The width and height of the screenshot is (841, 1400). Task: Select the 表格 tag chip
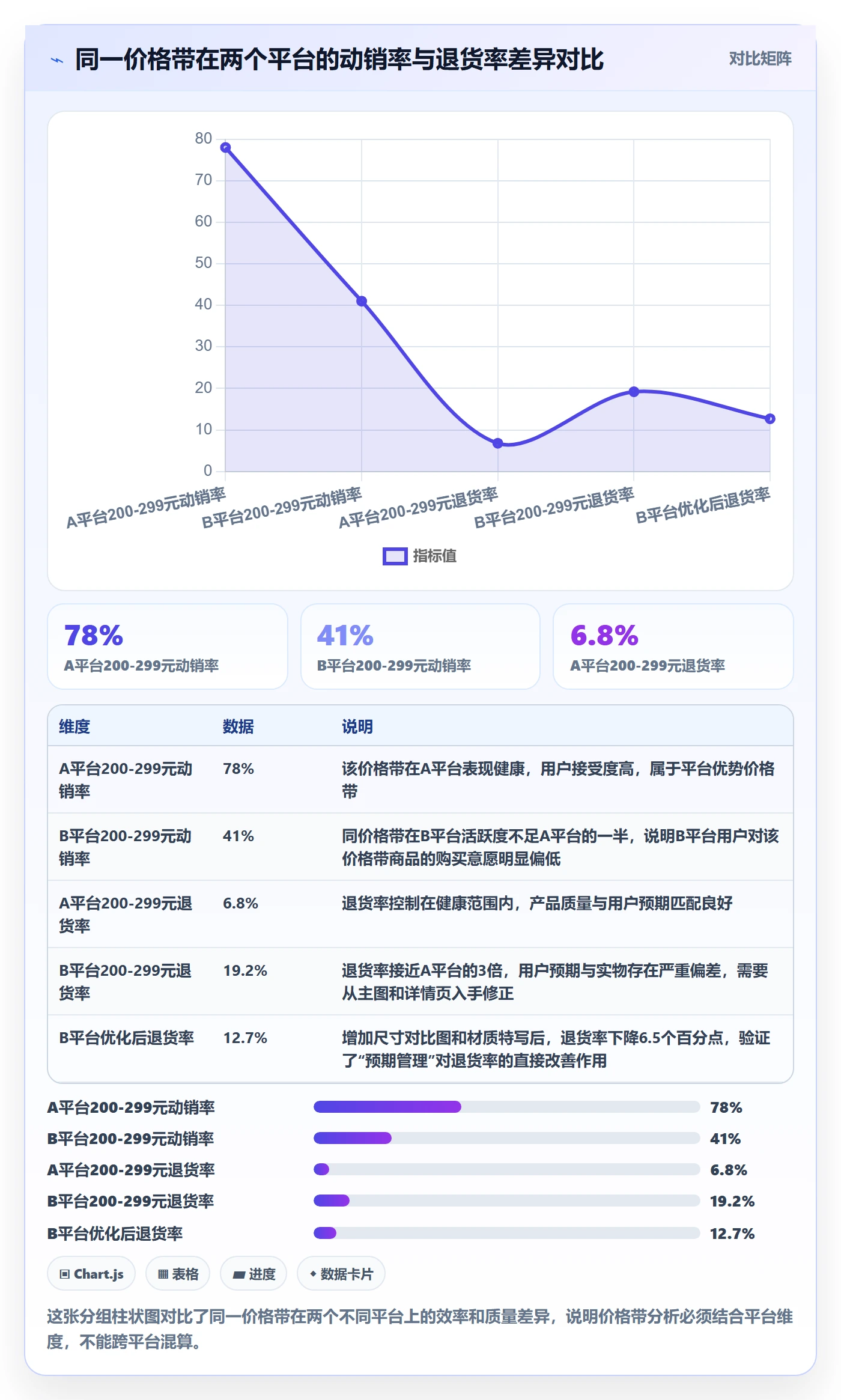point(178,1273)
